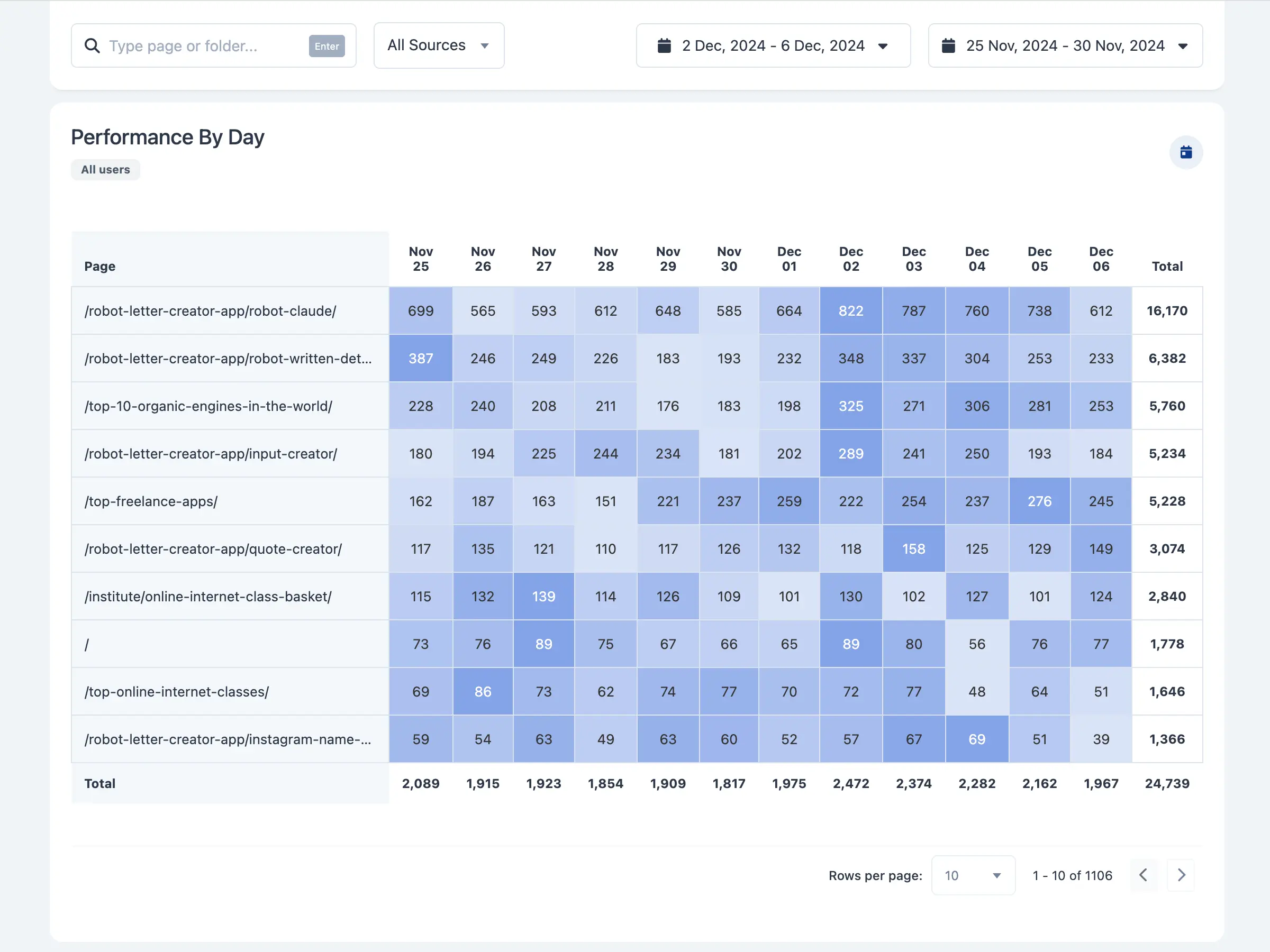Click the calendar icon beside Performance By Day

point(1186,153)
